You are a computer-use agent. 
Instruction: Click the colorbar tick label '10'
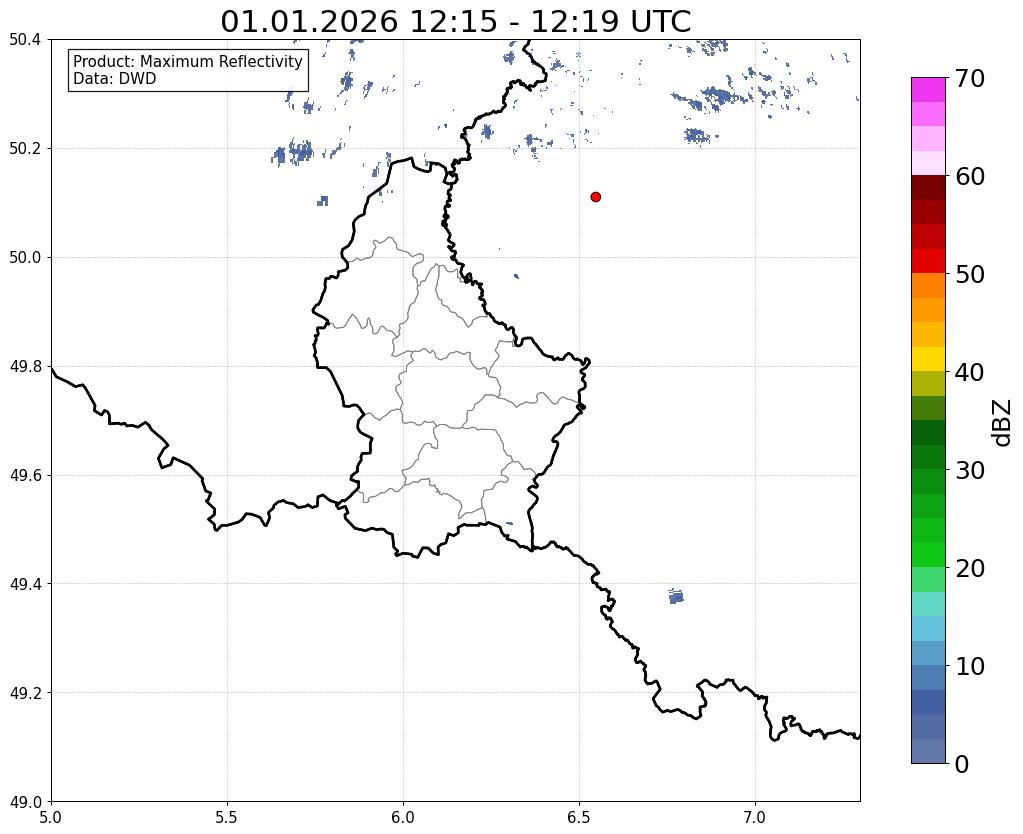click(x=970, y=666)
